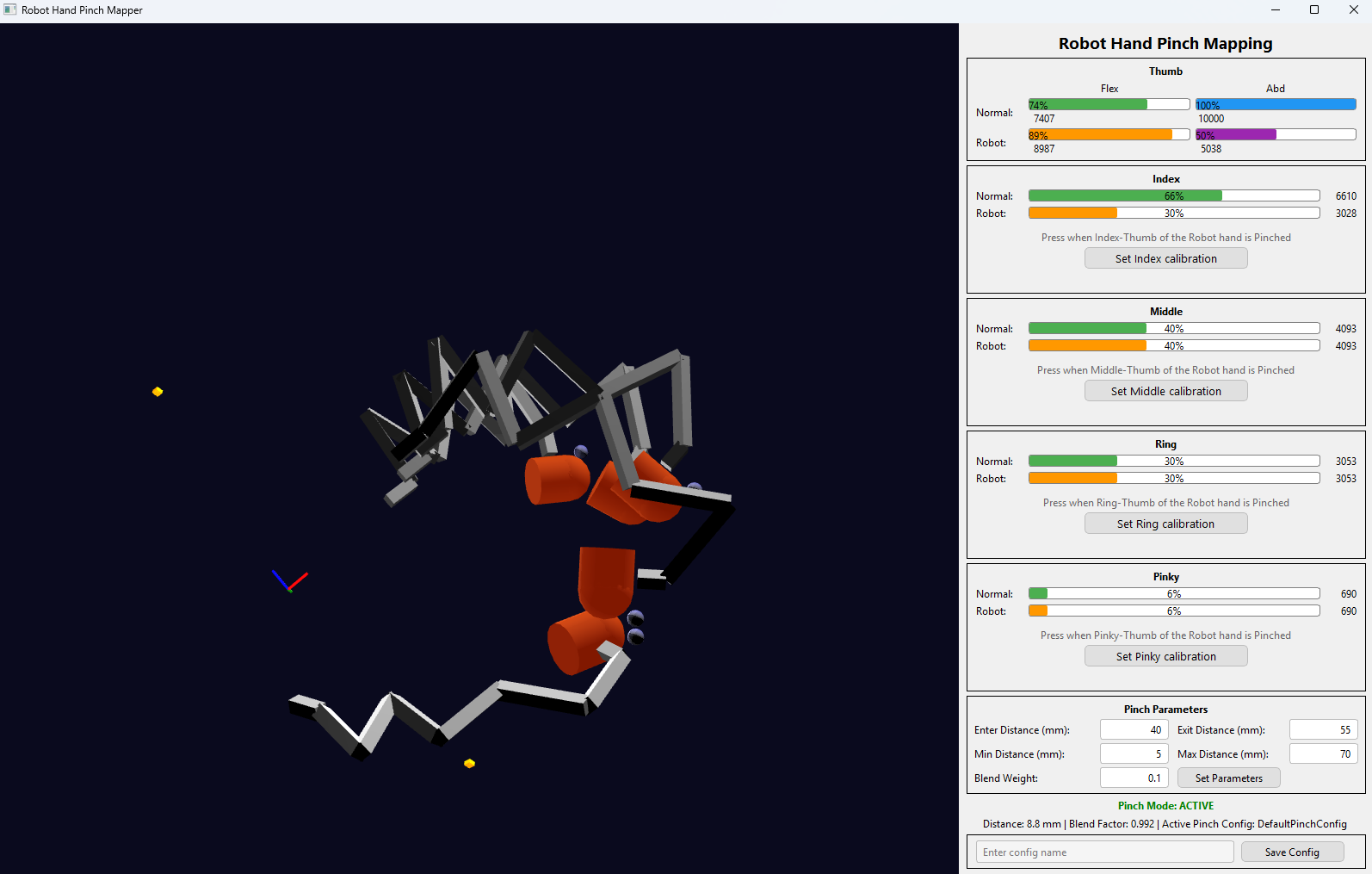Click the Index Robot orange progress bar
This screenshot has height=874, width=1372.
click(1173, 214)
